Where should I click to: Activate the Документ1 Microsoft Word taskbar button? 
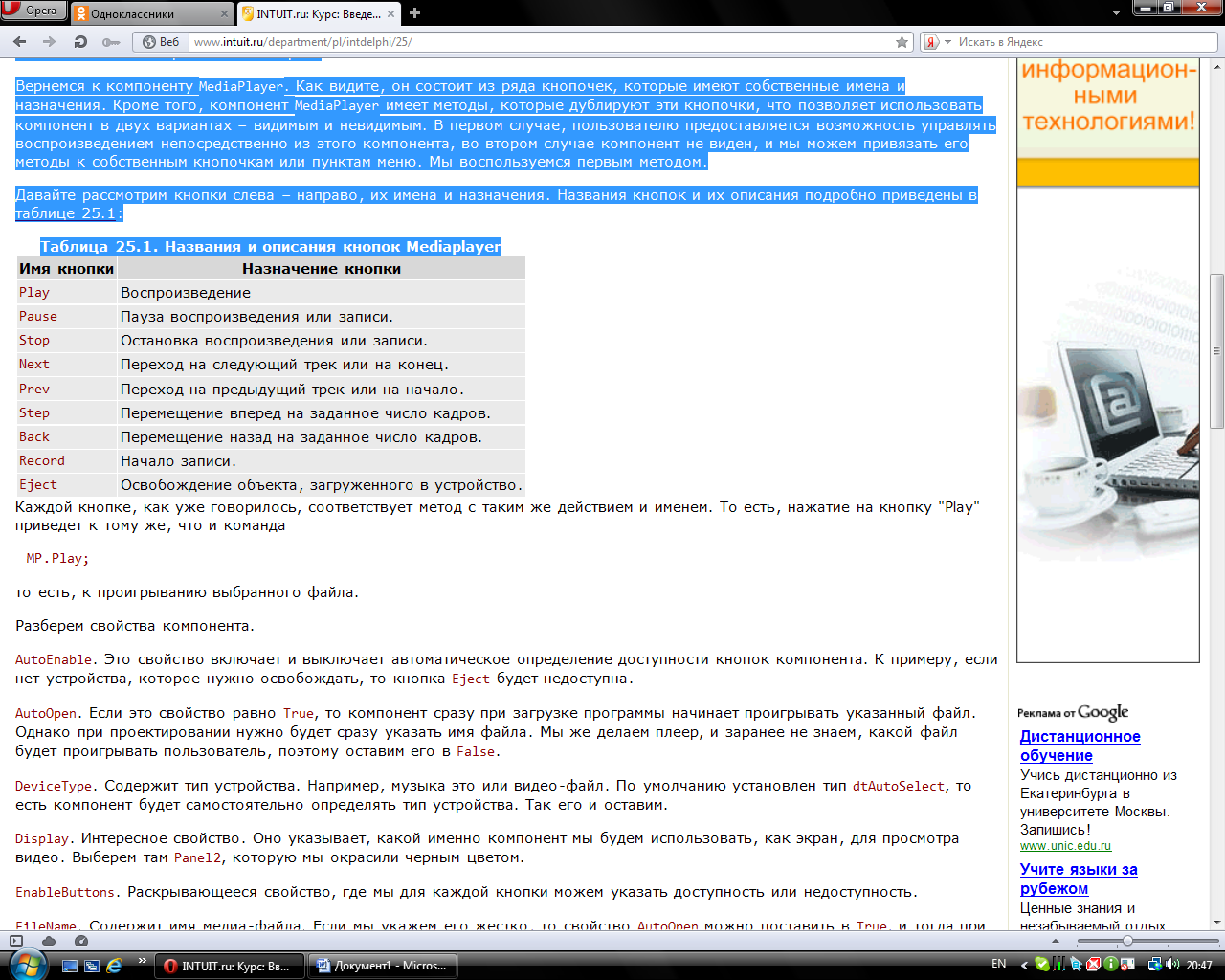[383, 966]
